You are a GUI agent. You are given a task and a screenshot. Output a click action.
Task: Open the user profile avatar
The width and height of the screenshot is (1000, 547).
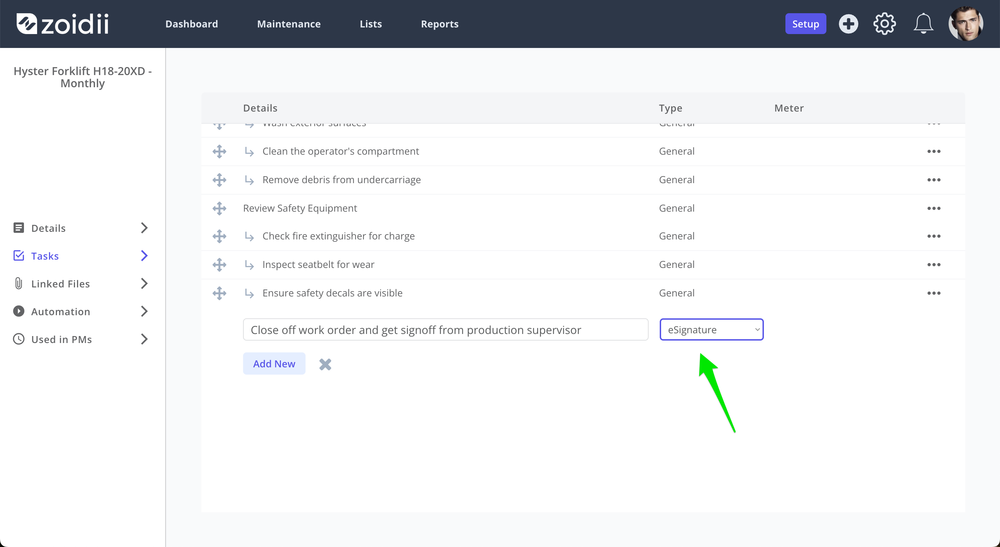pos(966,24)
